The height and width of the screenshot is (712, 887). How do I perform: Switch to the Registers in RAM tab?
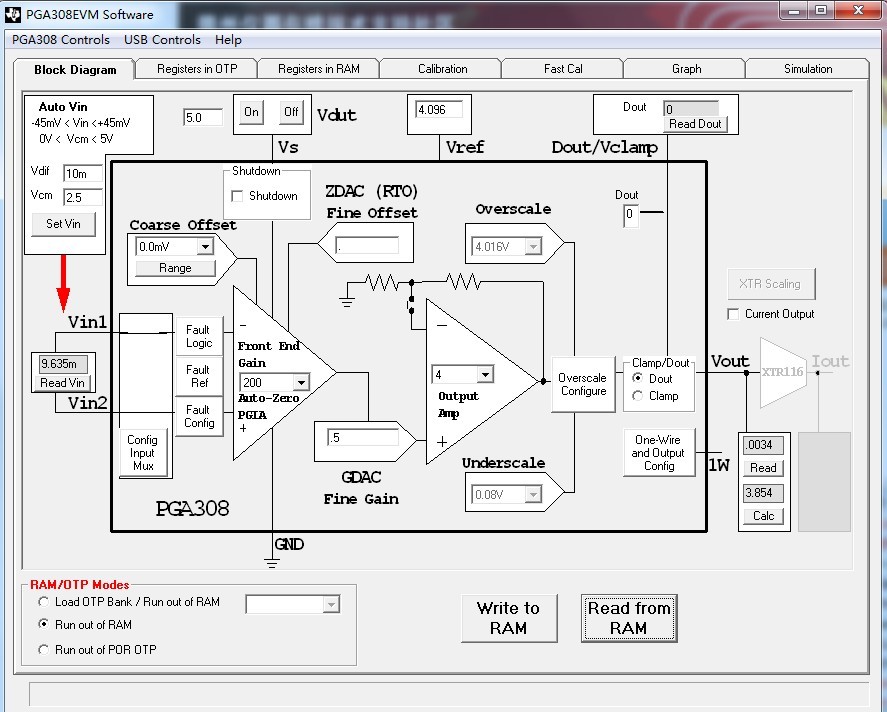318,69
